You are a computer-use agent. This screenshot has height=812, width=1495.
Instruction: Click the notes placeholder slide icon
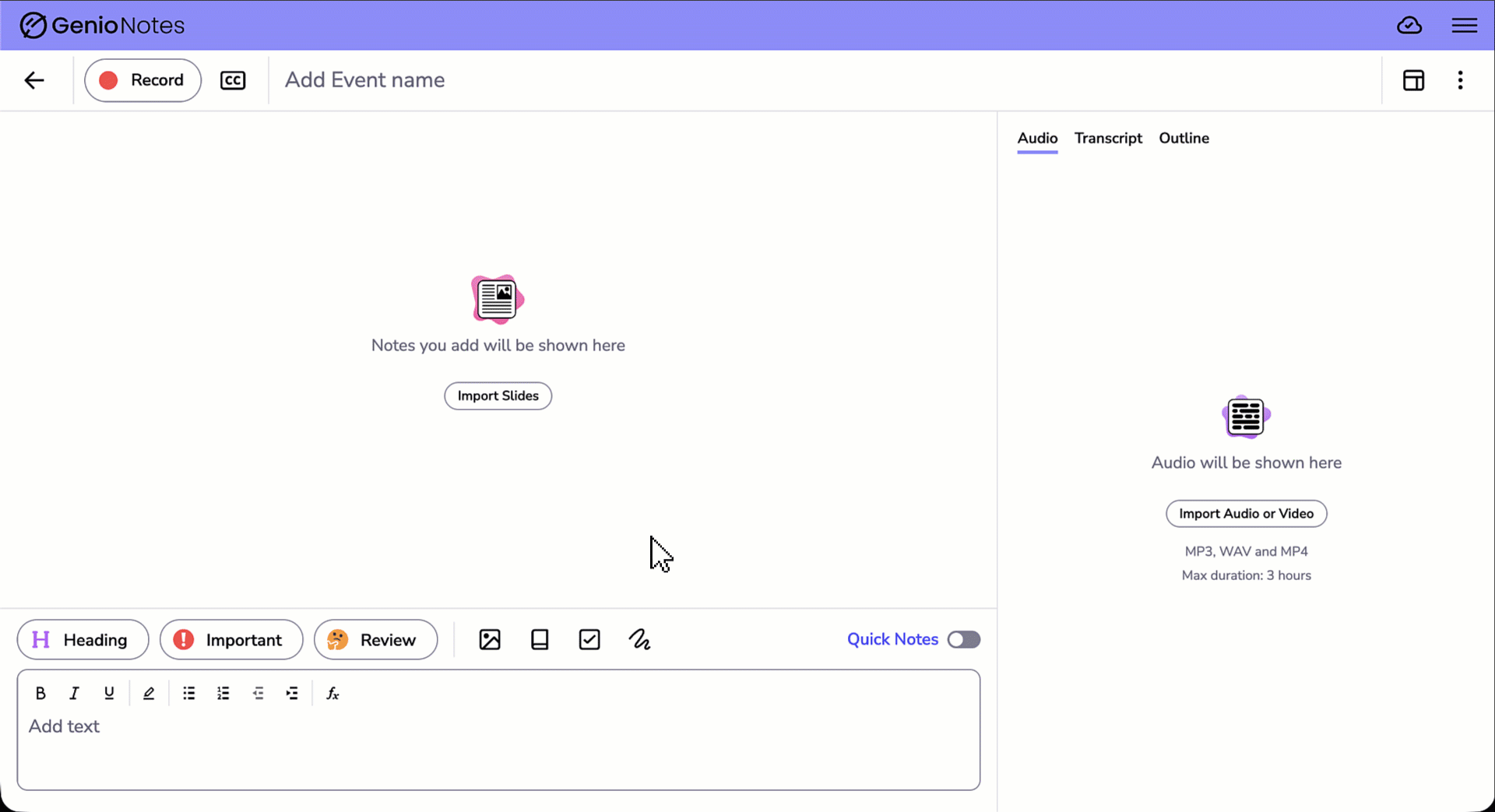[498, 299]
